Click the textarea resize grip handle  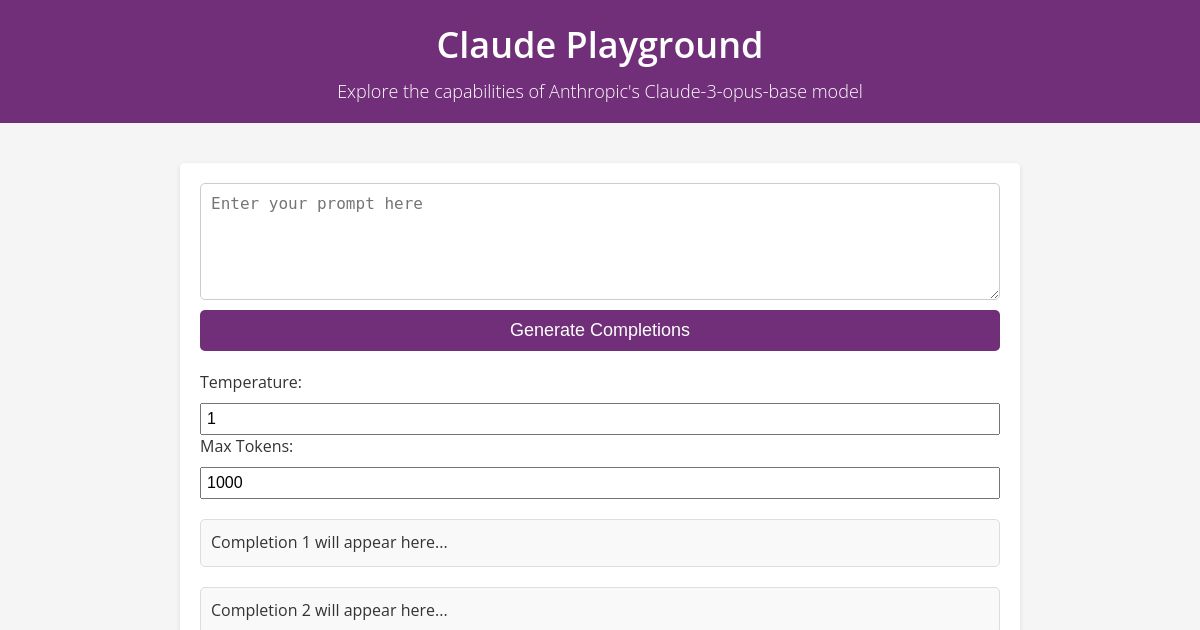993,293
